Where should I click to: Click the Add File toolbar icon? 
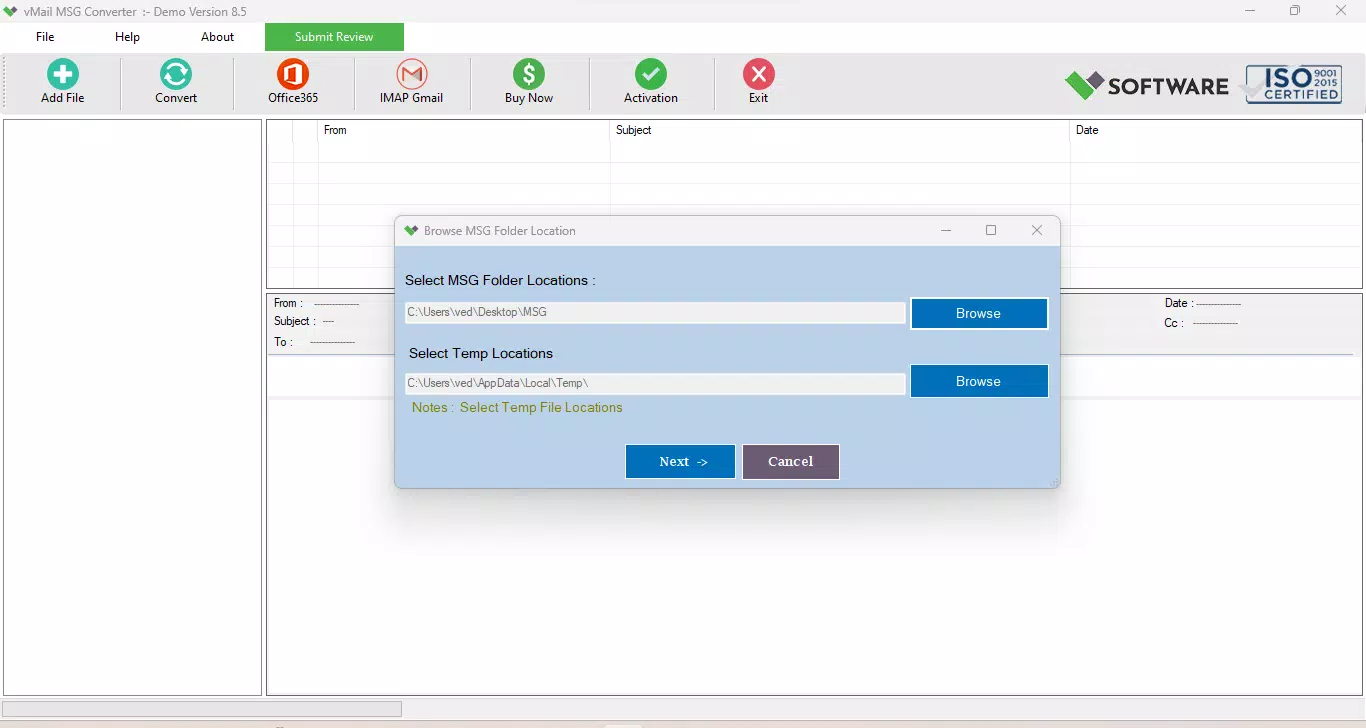(x=63, y=82)
